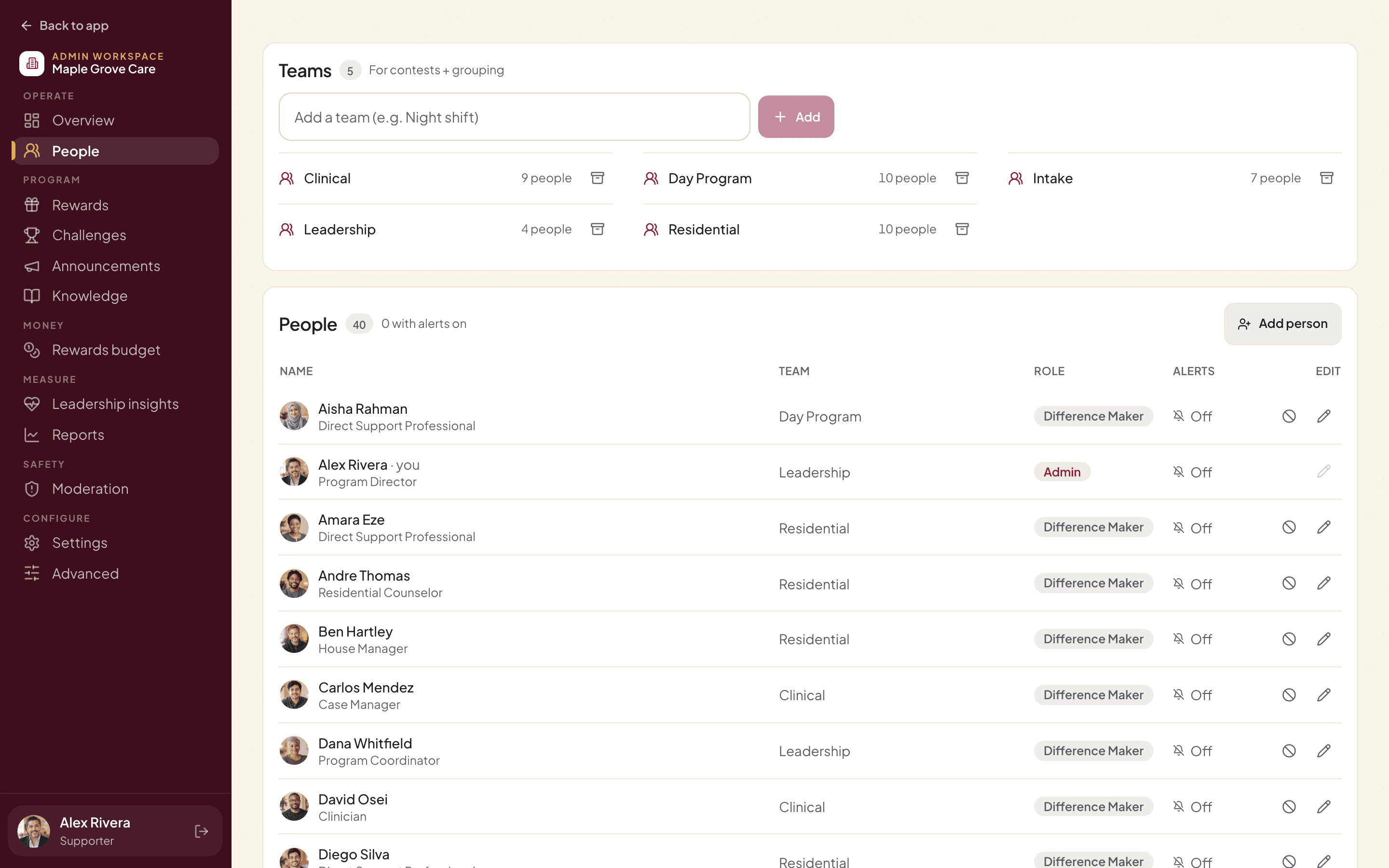The width and height of the screenshot is (1389, 868).
Task: Open Rewards budget page
Action: [x=116, y=350]
